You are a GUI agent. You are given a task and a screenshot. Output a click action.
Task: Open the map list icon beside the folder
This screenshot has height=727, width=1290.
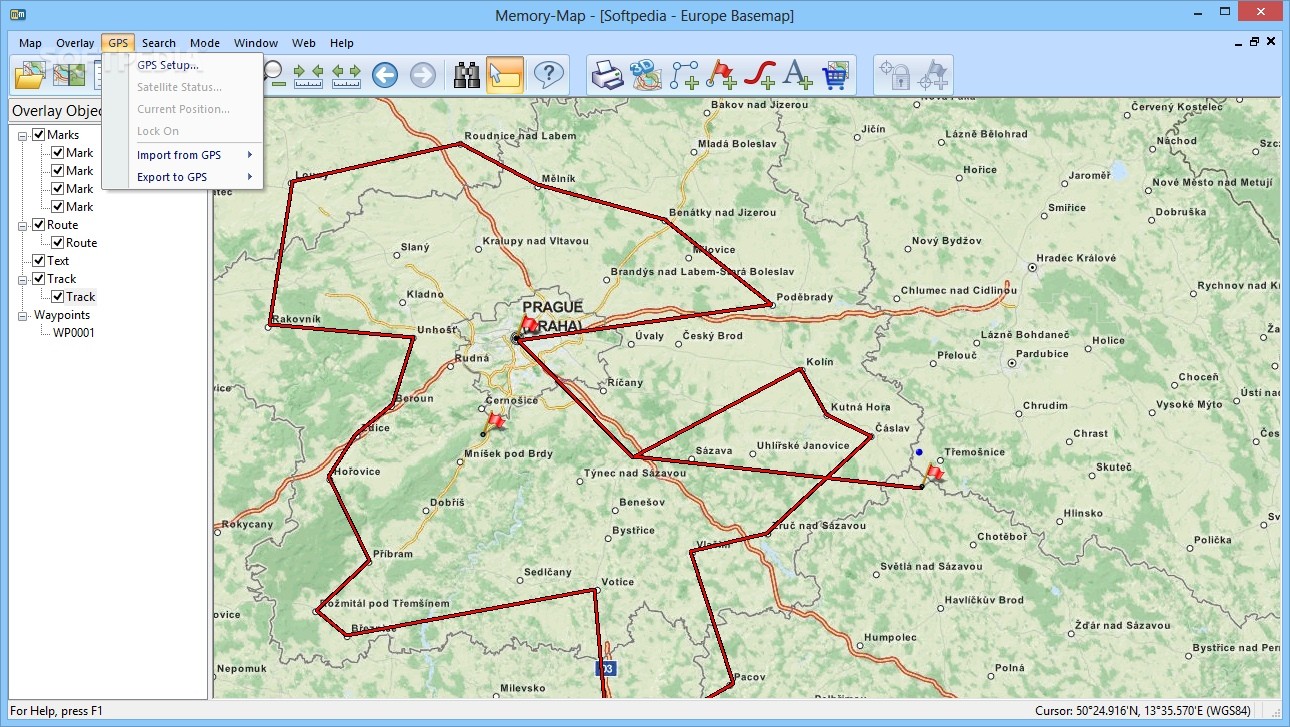click(69, 75)
